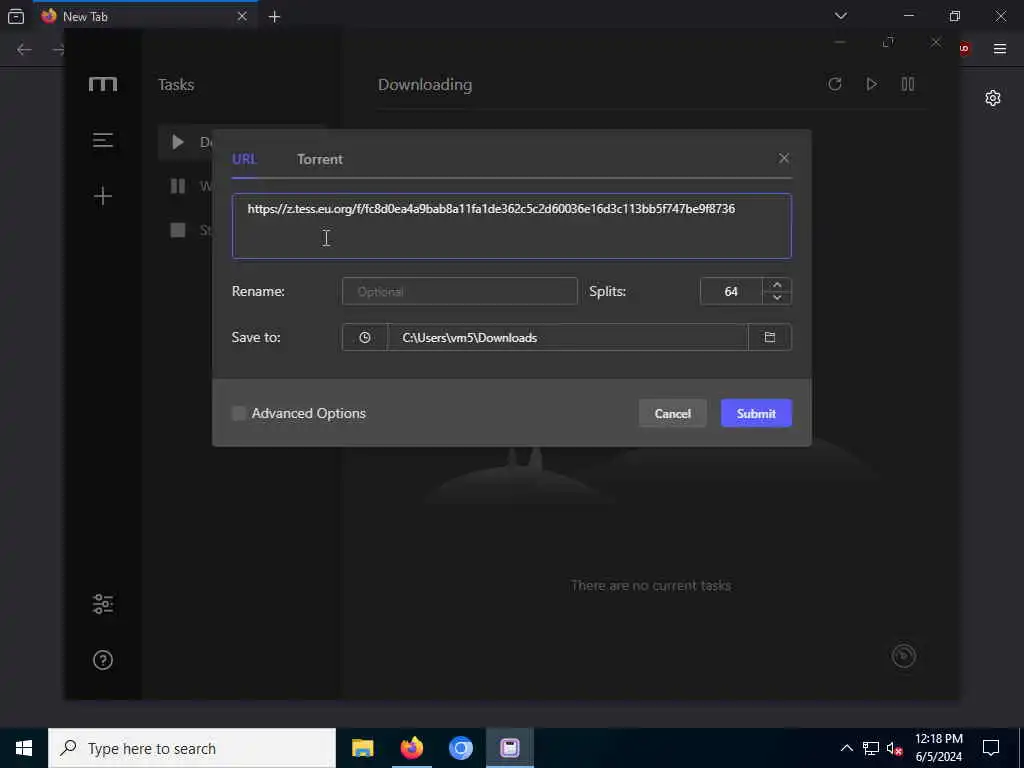Pause all tasks with pause icon
This screenshot has width=1024, height=768.
908,84
